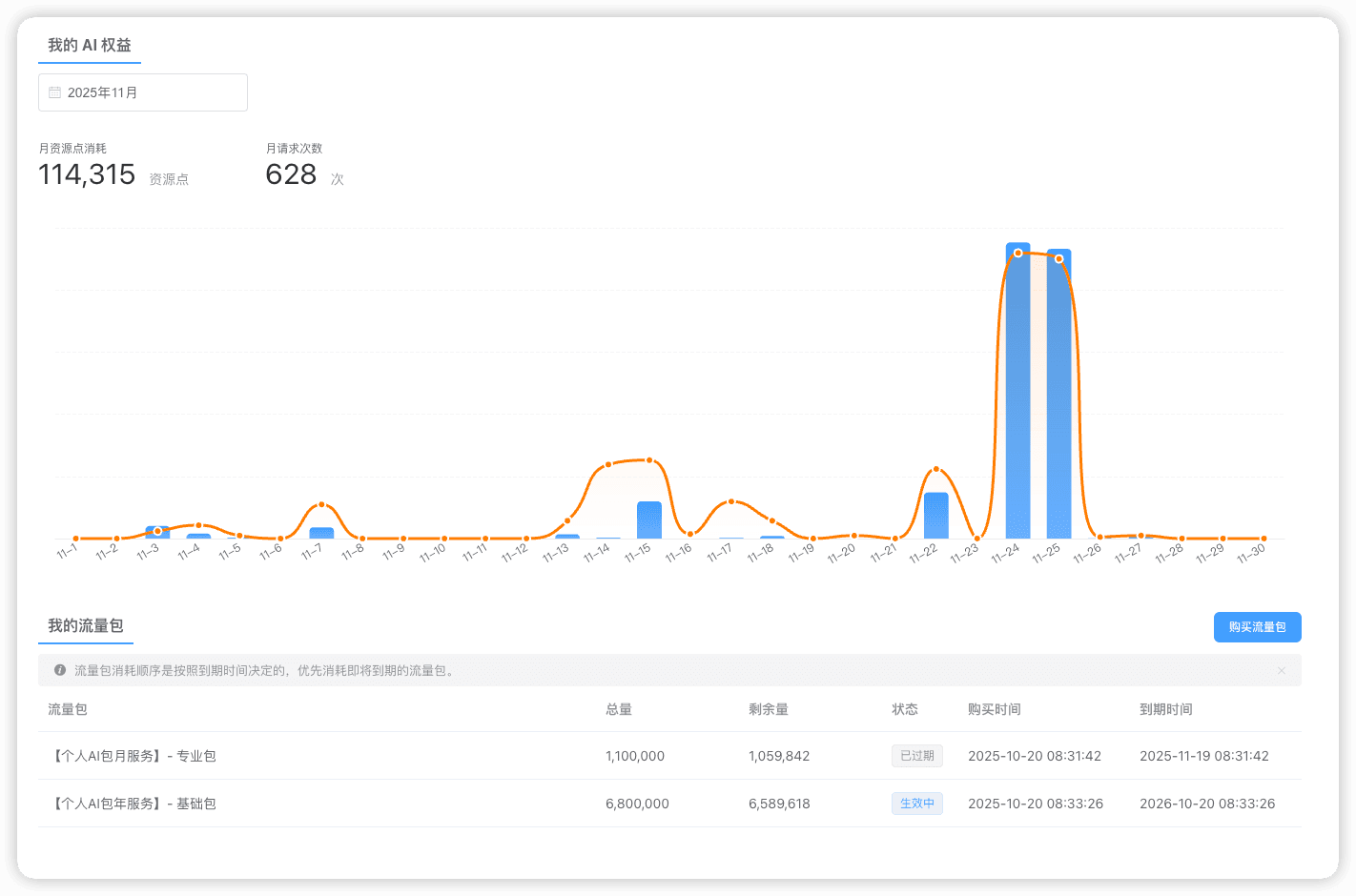The image size is (1356, 896).
Task: Click the 11-1 axis label
Action: pyautogui.click(x=67, y=552)
